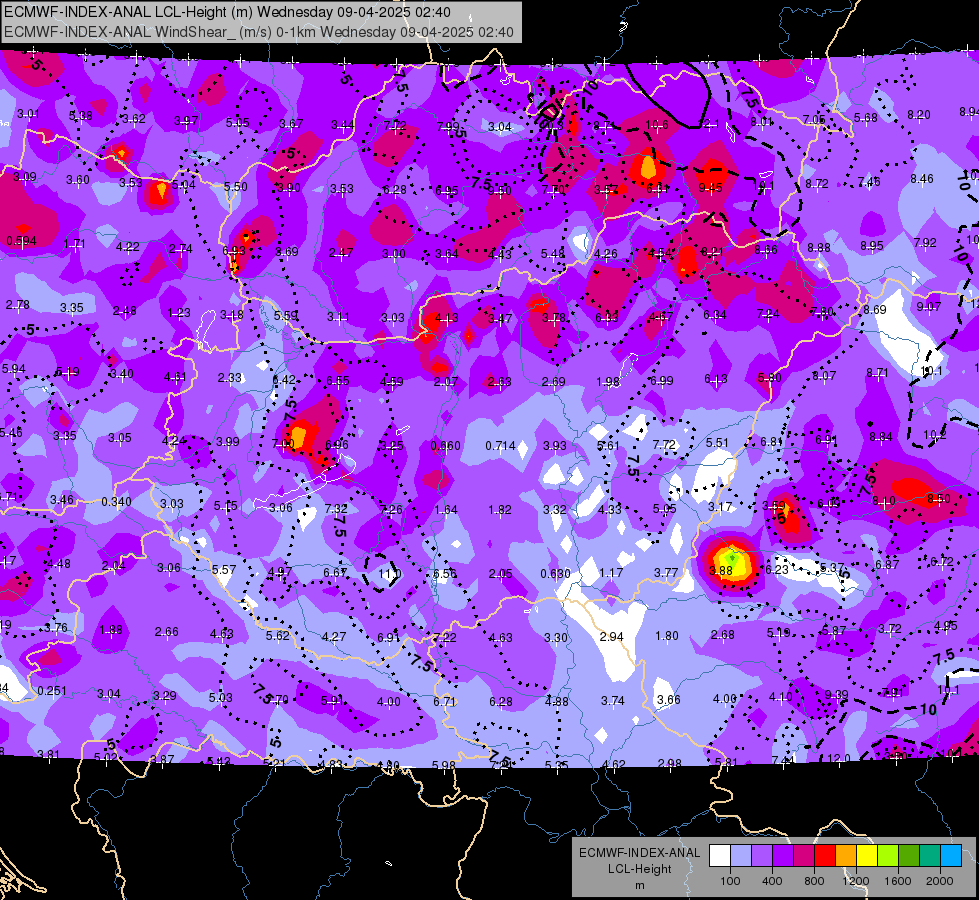Click the grid value 5.62

pos(278,635)
